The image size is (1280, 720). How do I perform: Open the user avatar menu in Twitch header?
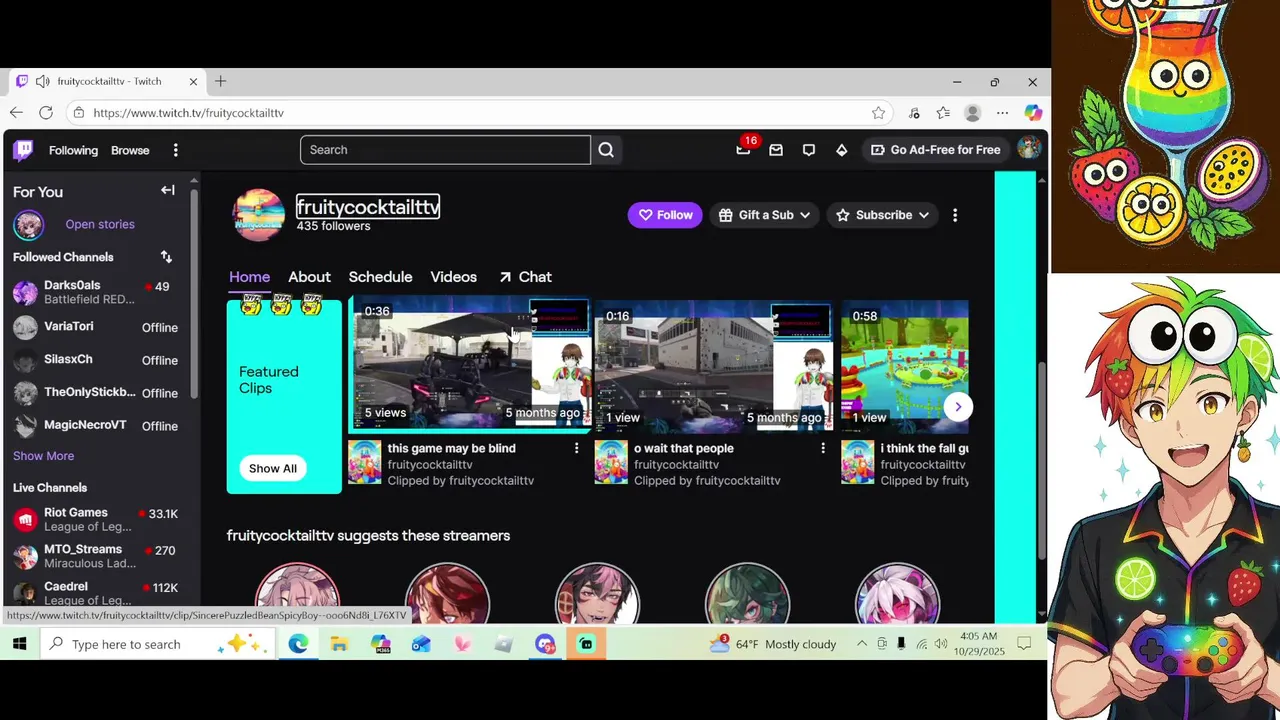click(1028, 149)
